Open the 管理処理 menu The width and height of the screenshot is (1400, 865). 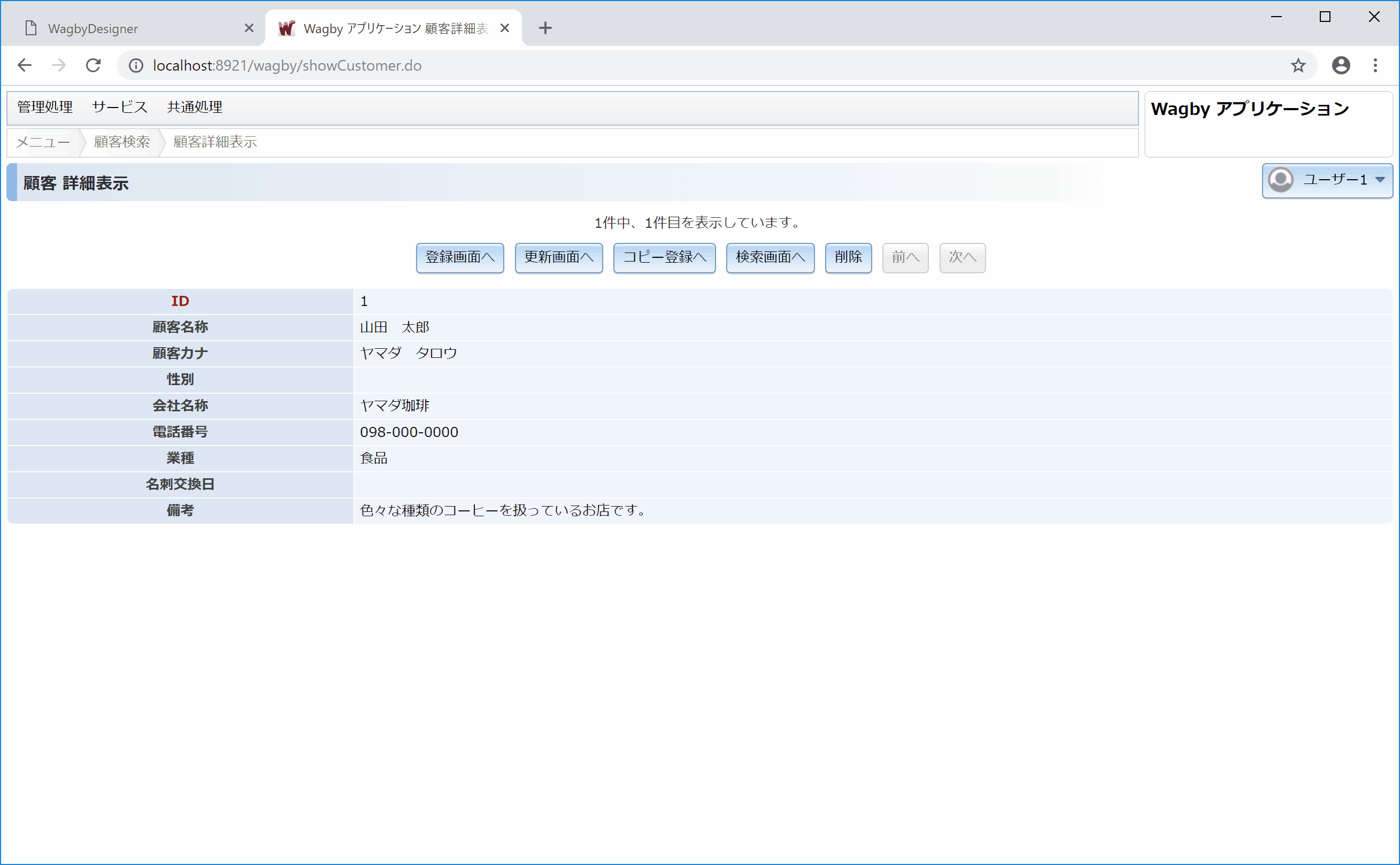[44, 107]
